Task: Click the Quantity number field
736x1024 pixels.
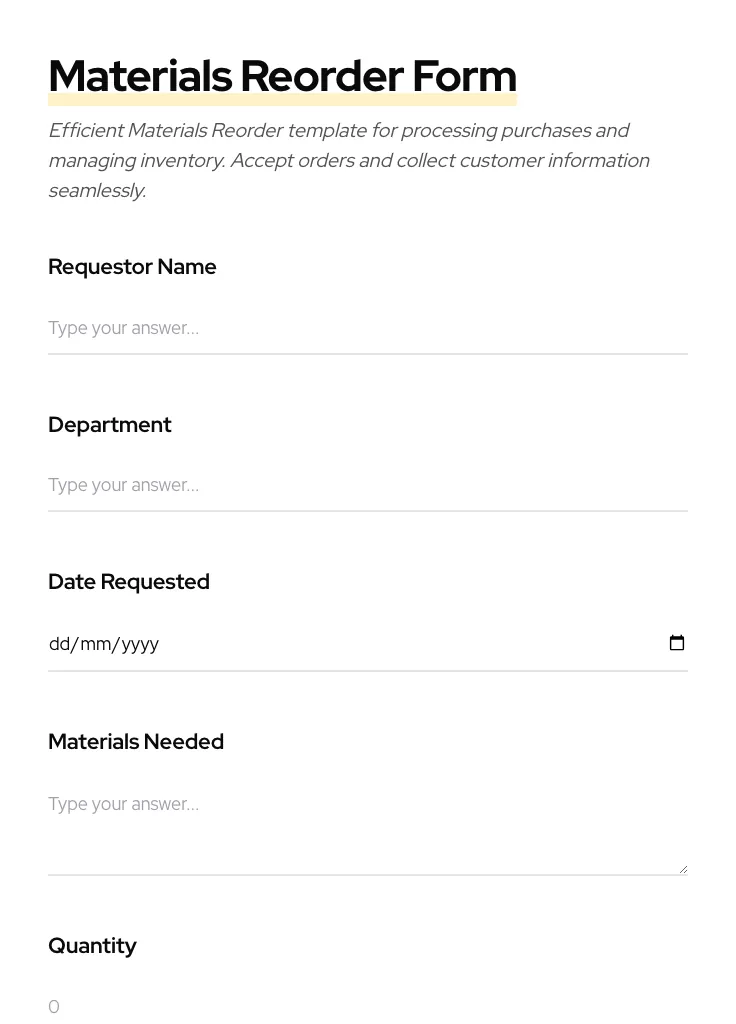Action: (367, 1006)
